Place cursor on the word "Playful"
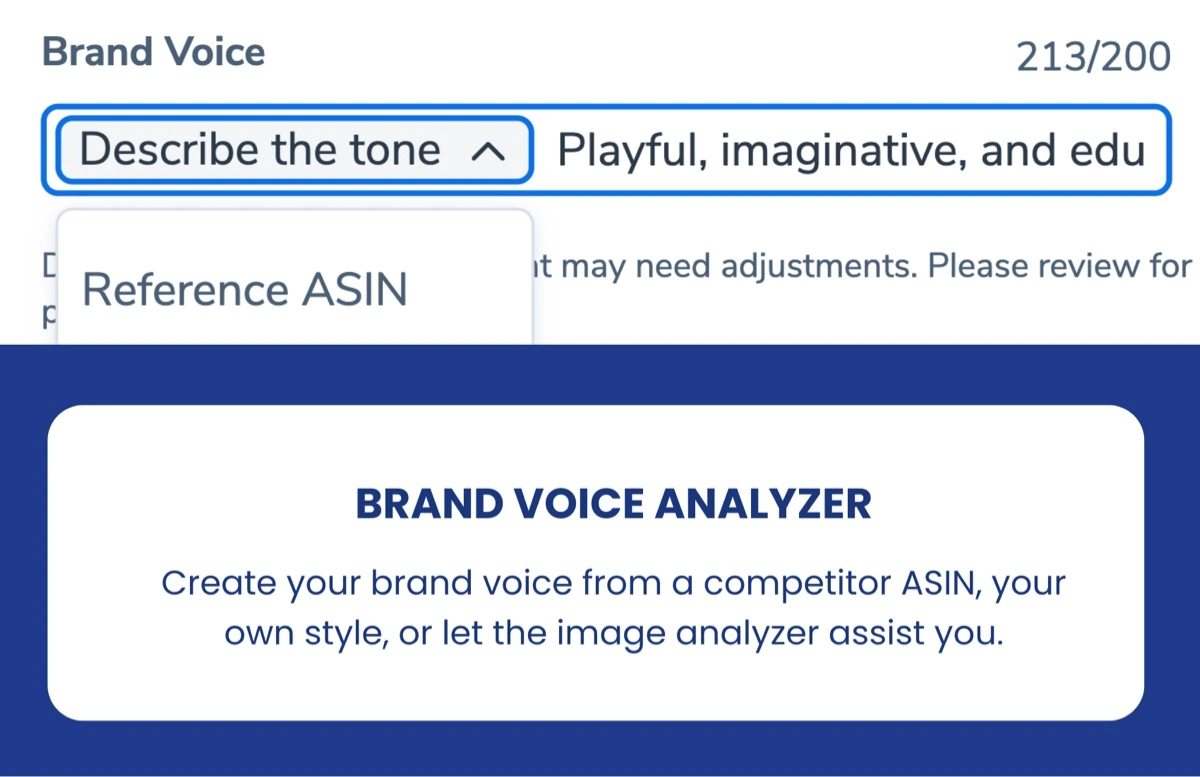Viewport: 1200px width, 777px height. 630,151
